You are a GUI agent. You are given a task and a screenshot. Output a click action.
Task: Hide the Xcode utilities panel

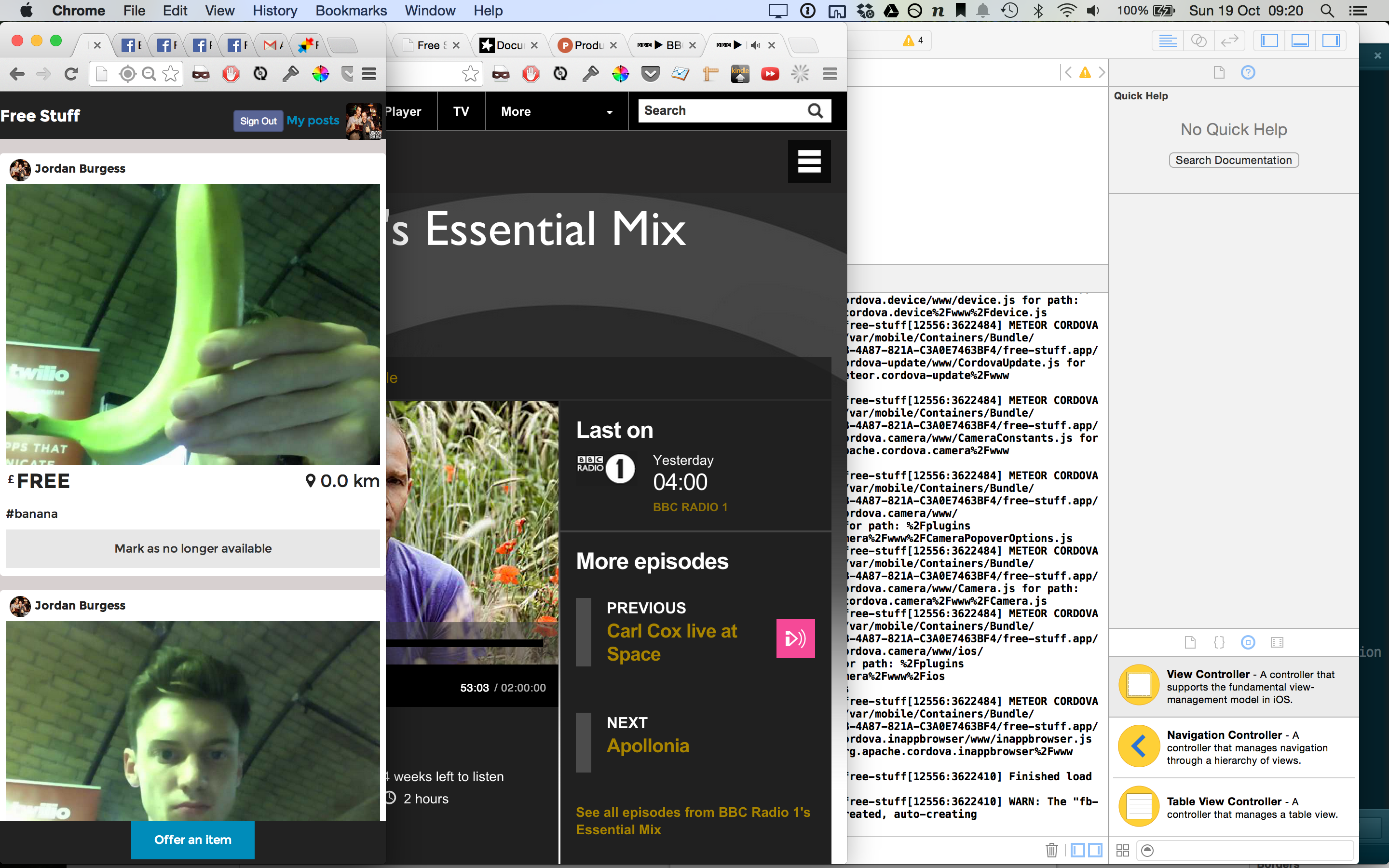tap(1331, 41)
